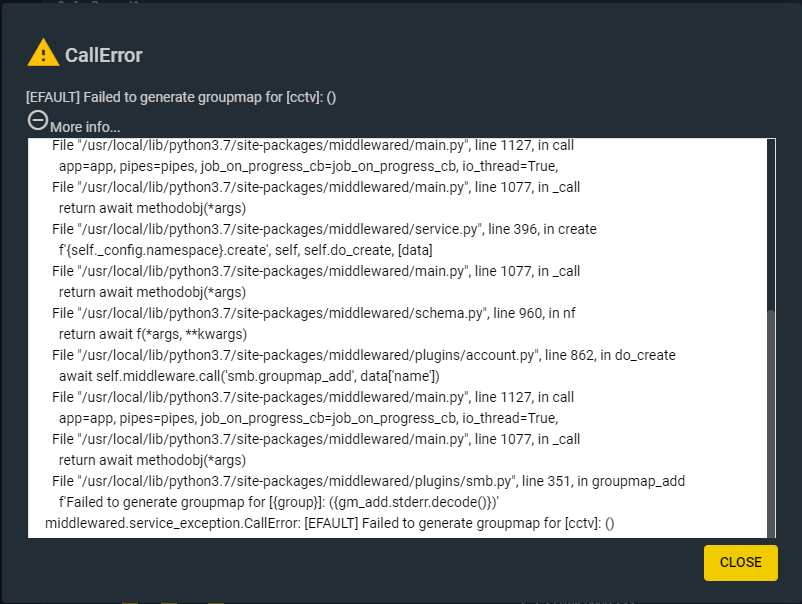Click the smb.py line 351 traceback entry
This screenshot has width=802, height=604.
(x=368, y=481)
